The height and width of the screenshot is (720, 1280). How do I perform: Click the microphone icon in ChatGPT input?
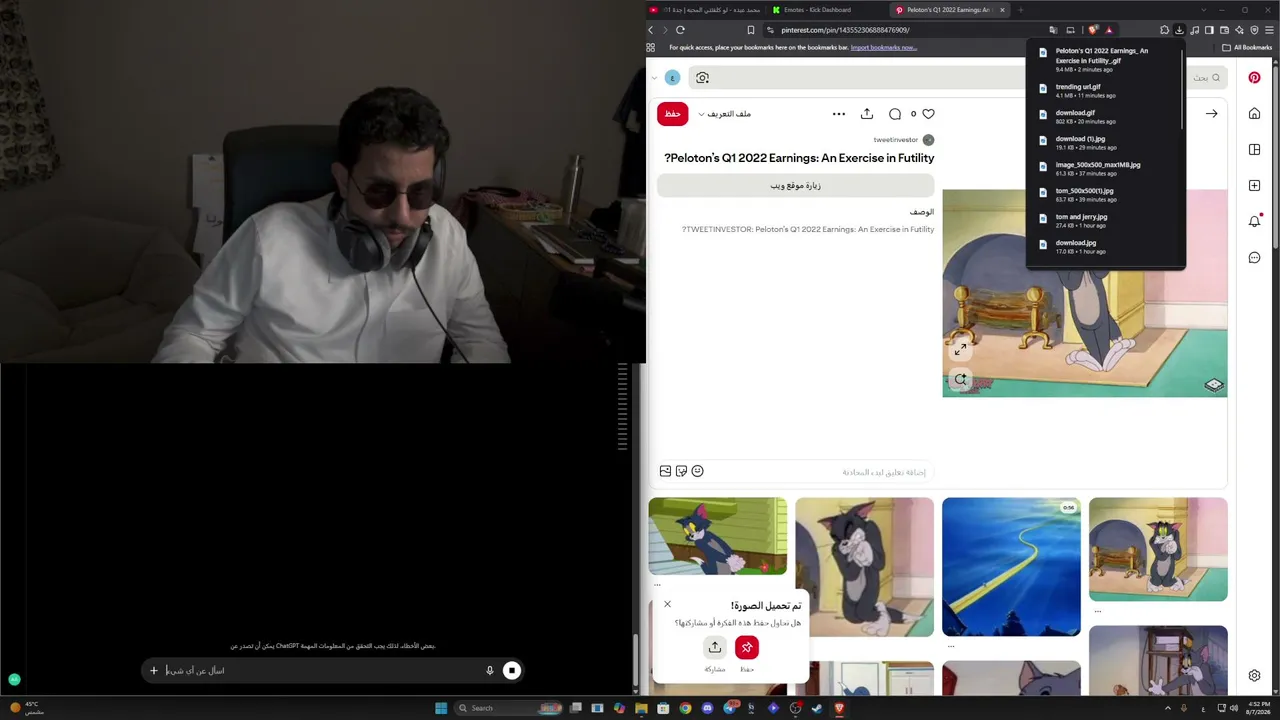click(x=490, y=671)
